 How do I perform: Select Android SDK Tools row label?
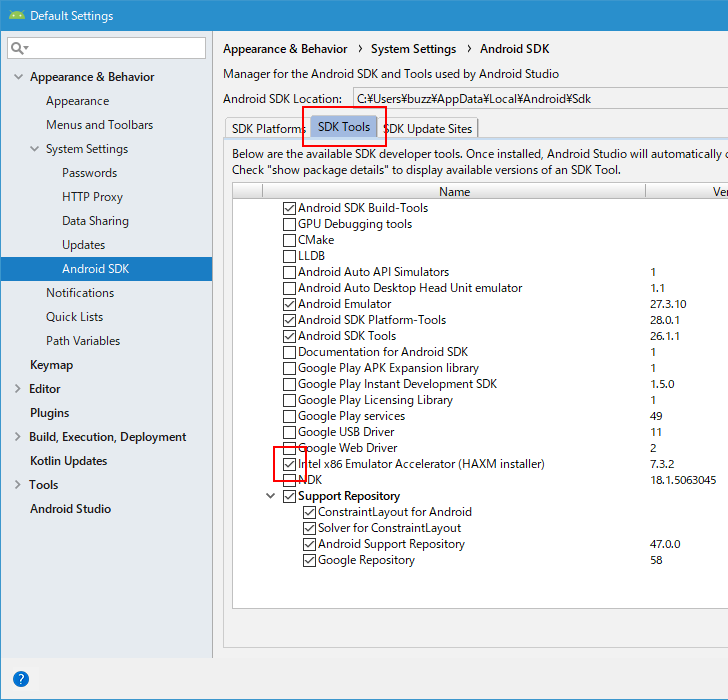(x=347, y=336)
